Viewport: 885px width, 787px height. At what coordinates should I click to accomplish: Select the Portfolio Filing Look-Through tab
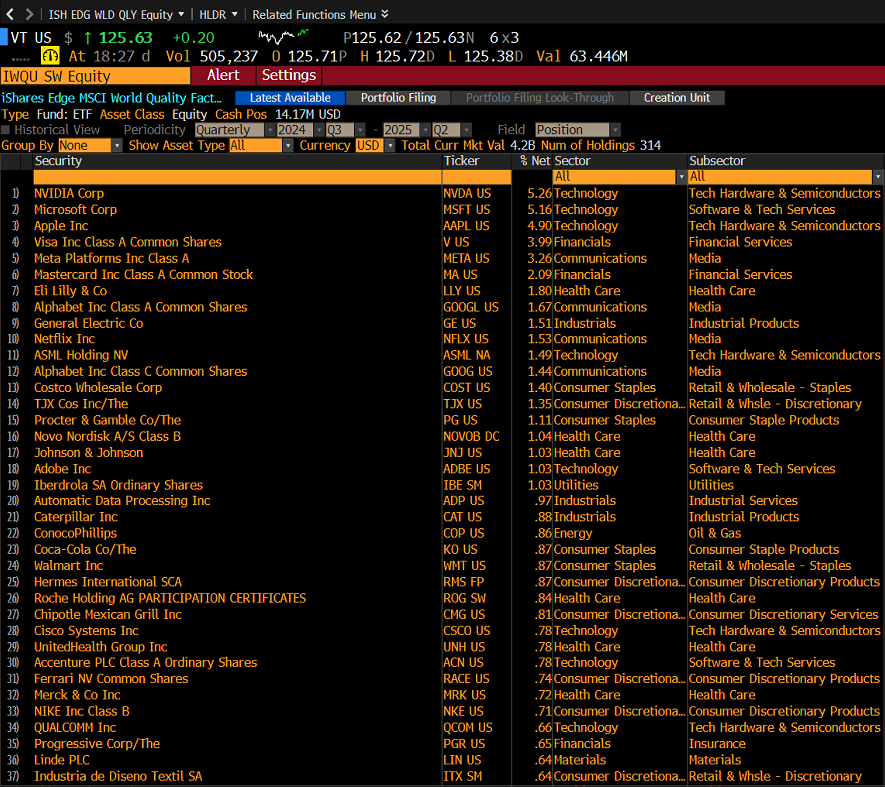point(540,98)
